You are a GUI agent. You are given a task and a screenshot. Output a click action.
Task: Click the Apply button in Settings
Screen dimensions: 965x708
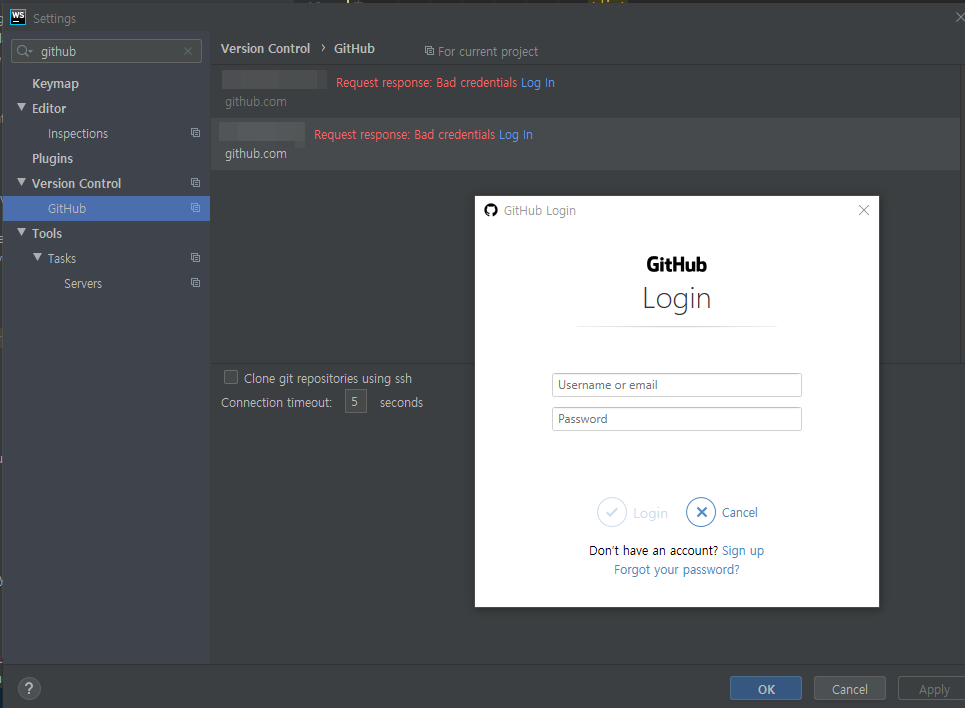pyautogui.click(x=934, y=689)
